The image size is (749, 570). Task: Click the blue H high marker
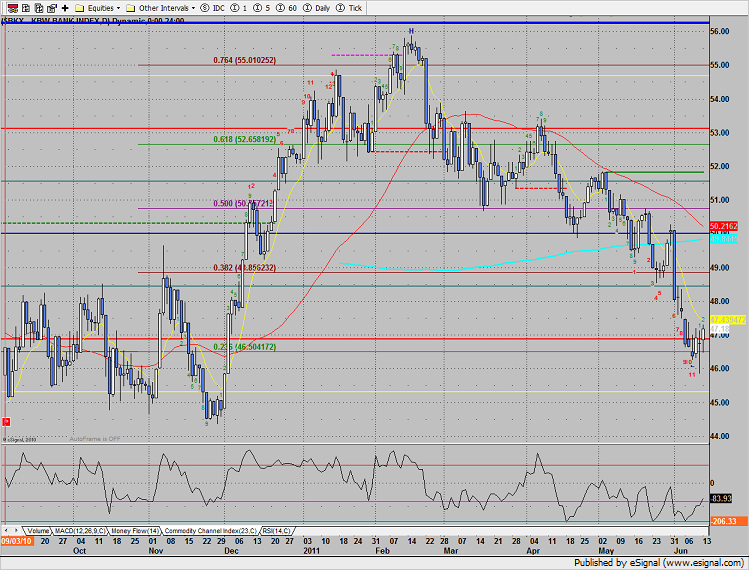pos(411,31)
